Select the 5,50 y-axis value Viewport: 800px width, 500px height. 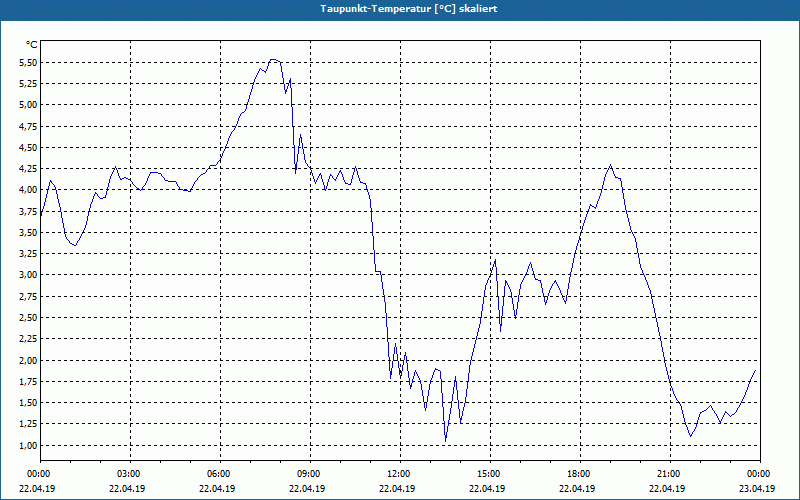click(28, 62)
